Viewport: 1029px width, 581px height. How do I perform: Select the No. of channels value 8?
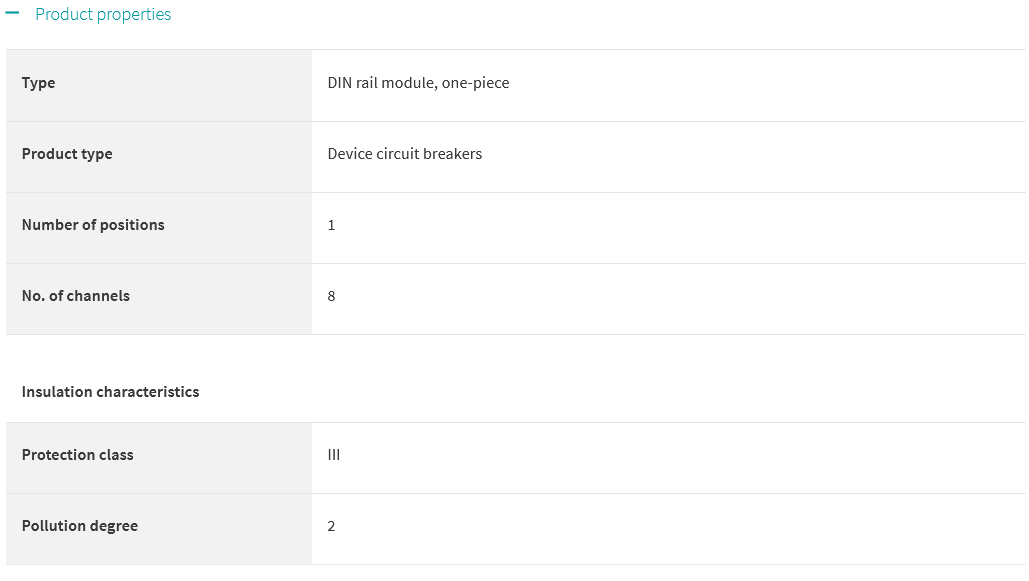[331, 296]
